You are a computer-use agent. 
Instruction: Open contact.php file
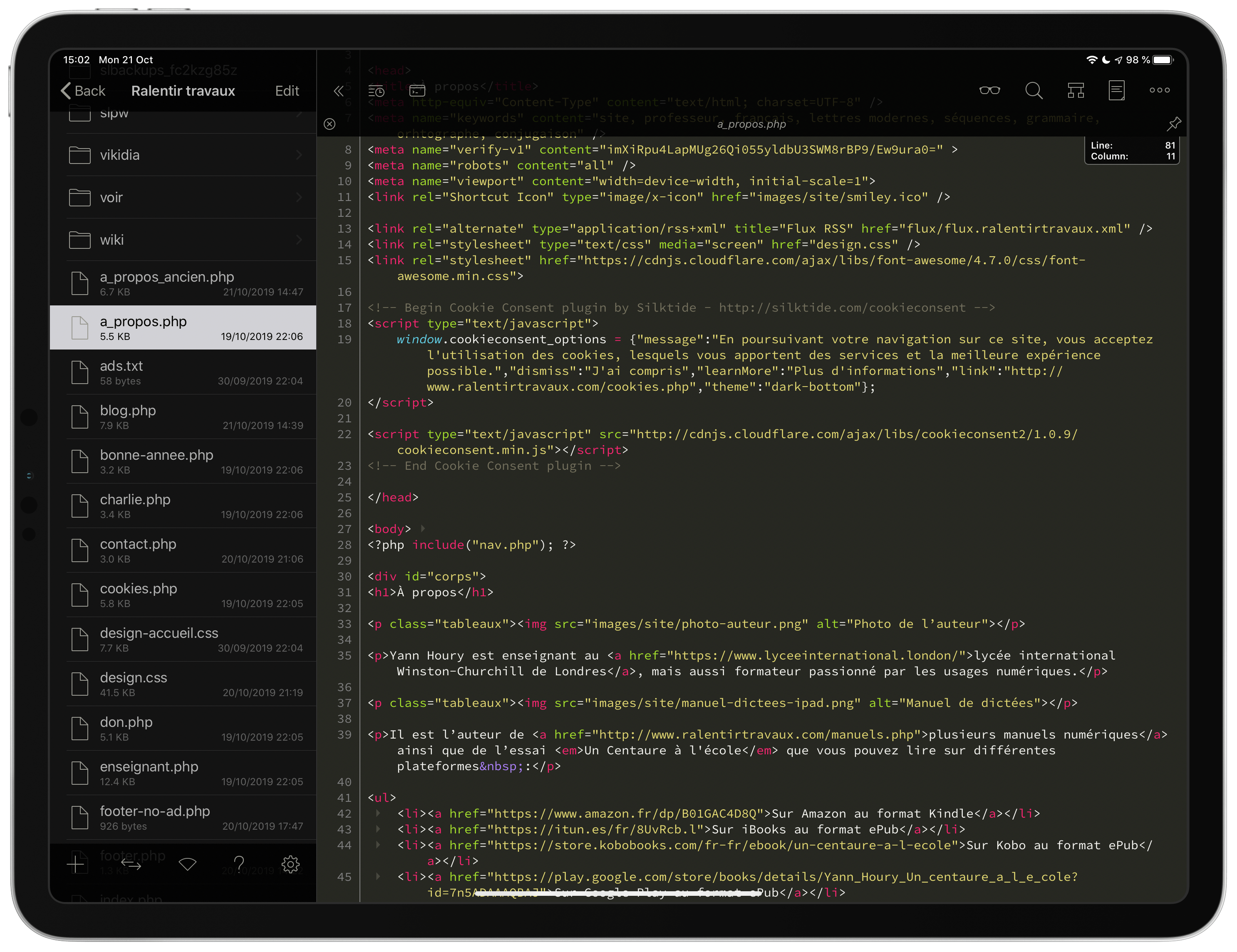[183, 550]
